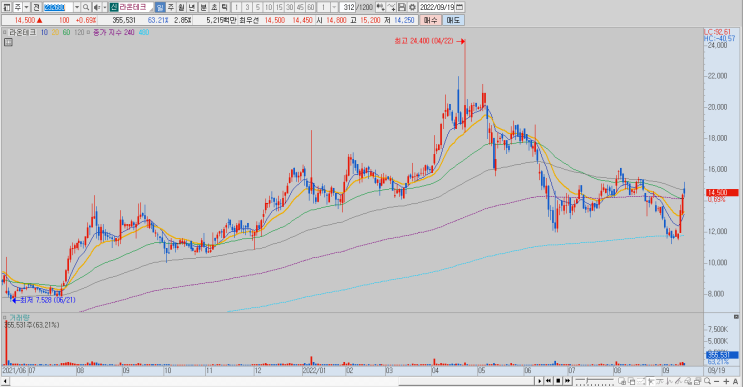Click the add indicator icon with plus sign

[380, 7]
